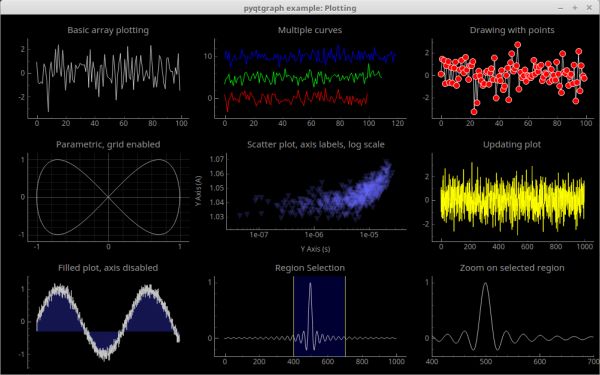Click the "Filled plot, axis disabled" title
The image size is (600, 375).
coord(108,268)
